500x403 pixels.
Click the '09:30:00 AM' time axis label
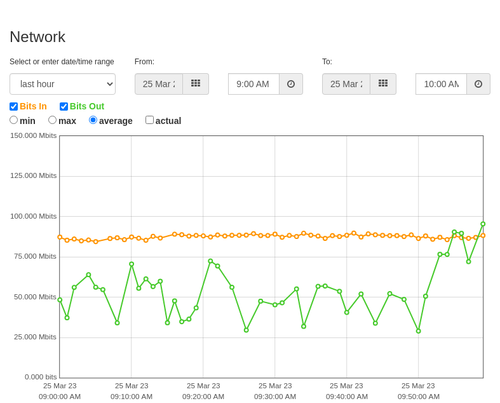275,397
